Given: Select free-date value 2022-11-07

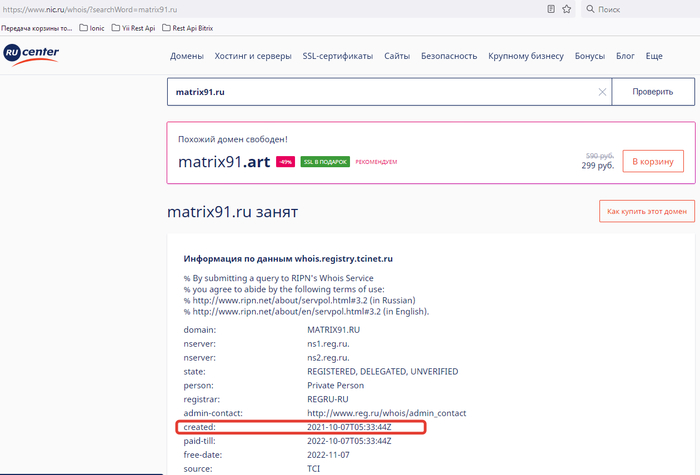Looking at the screenshot, I should click(x=328, y=455).
